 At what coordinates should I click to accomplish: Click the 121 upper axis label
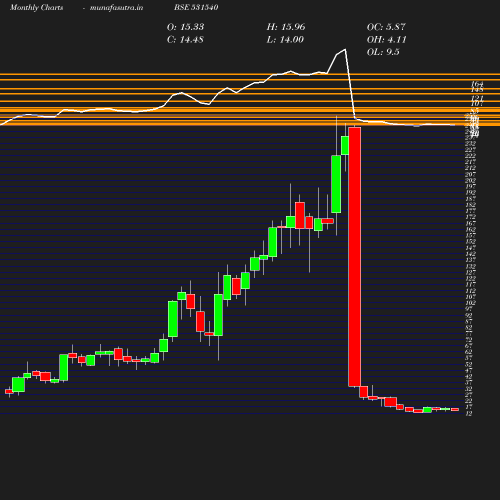(477, 98)
